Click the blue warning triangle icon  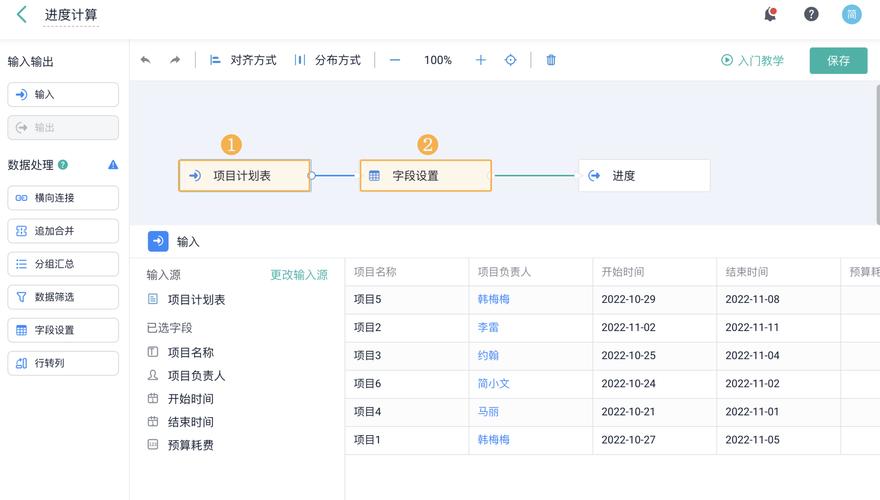pyautogui.click(x=113, y=164)
